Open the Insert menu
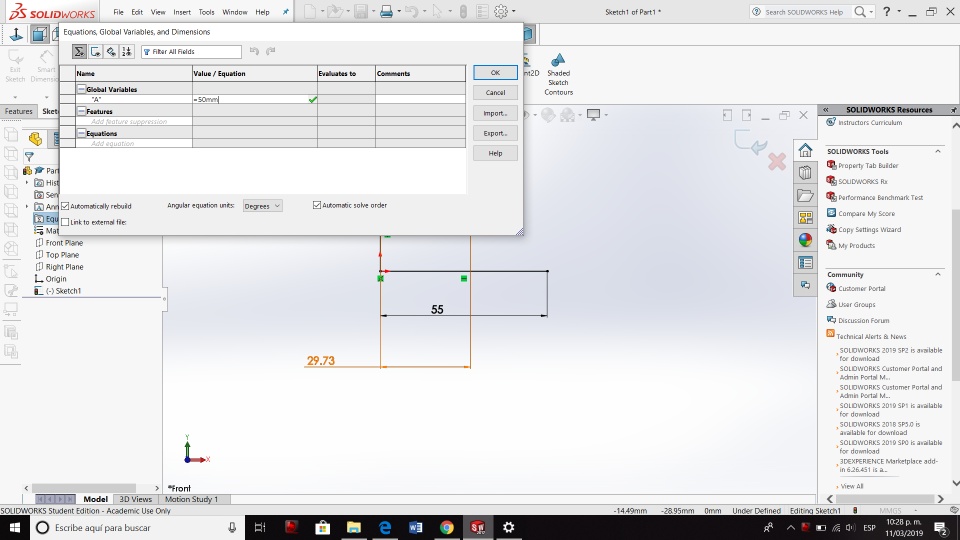 coord(182,12)
